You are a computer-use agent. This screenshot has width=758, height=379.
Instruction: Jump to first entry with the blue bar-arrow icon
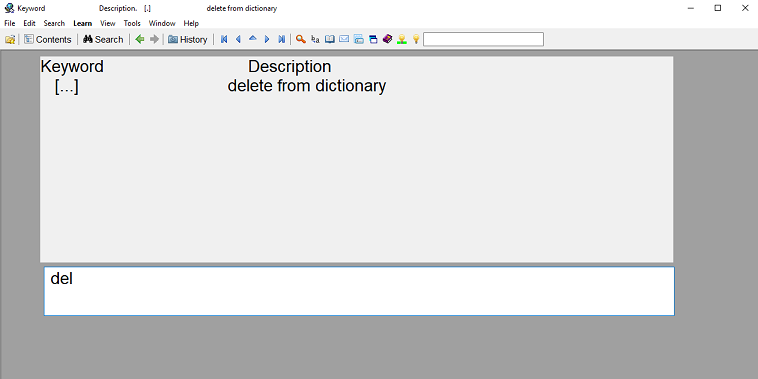(x=224, y=40)
